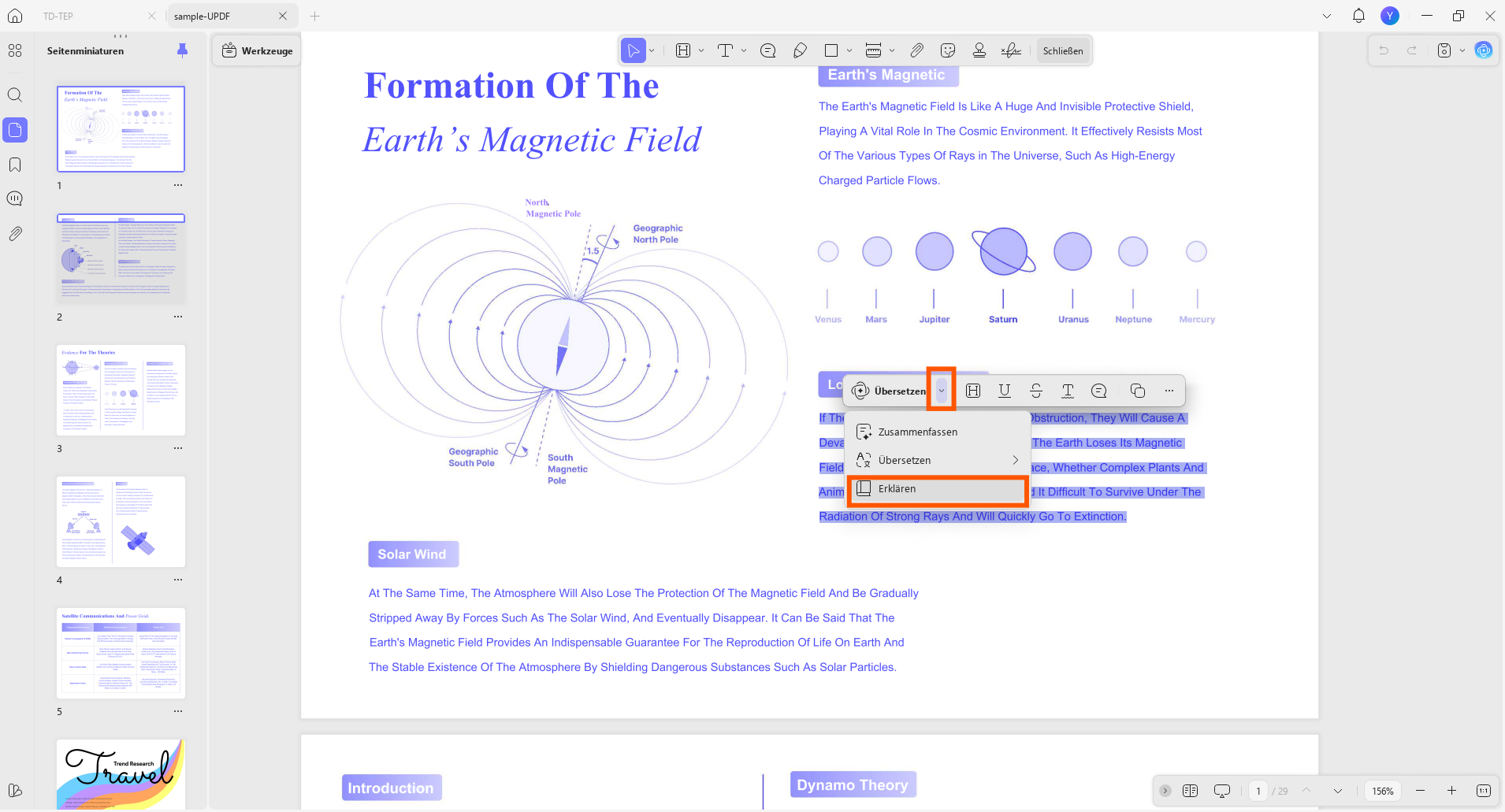The height and width of the screenshot is (812, 1505).
Task: Pin the Seitenminiaturen panel
Action: [x=183, y=50]
